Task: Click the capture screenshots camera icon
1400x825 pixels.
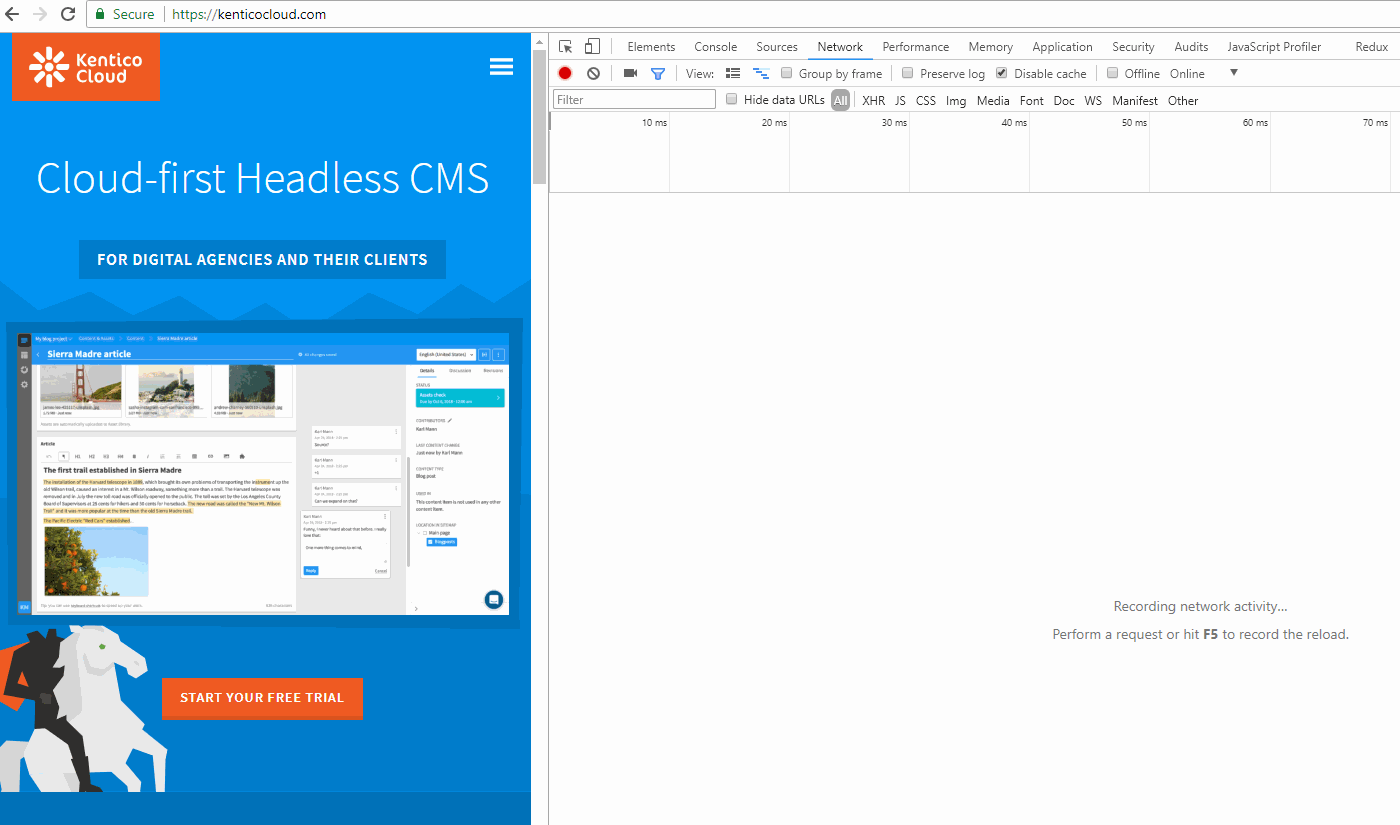Action: click(630, 73)
